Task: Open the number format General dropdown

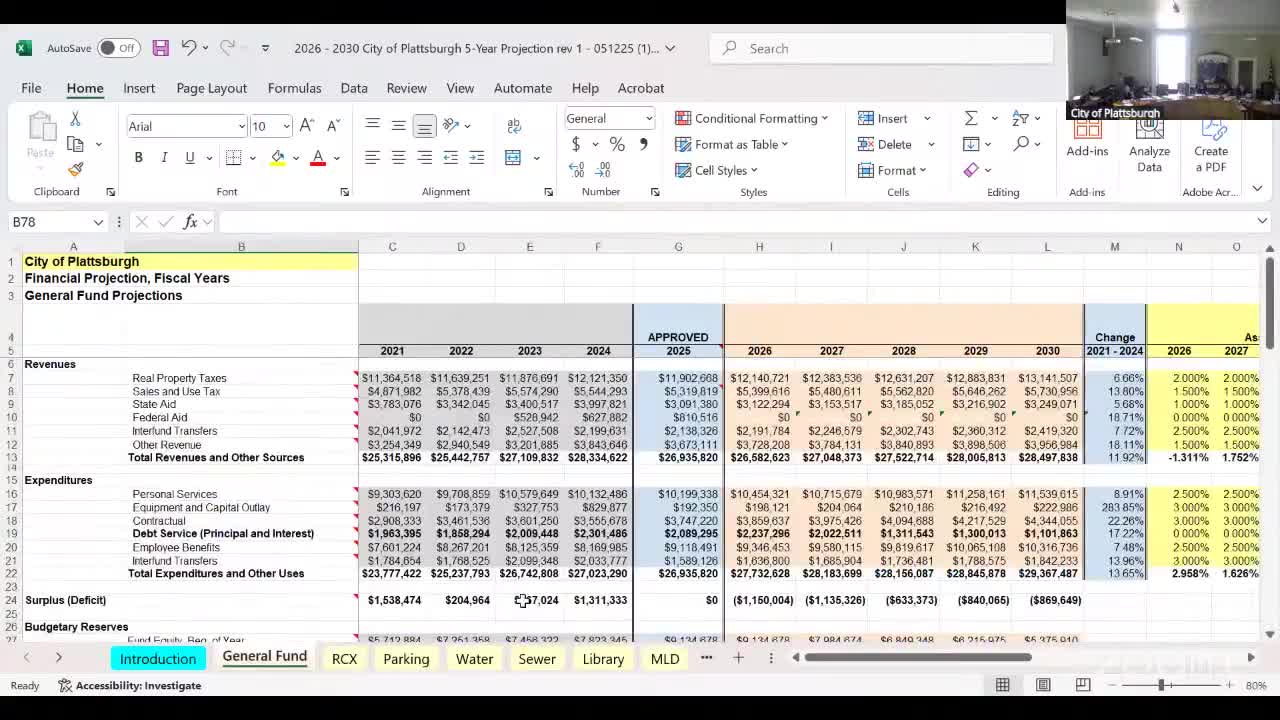Action: (x=648, y=119)
